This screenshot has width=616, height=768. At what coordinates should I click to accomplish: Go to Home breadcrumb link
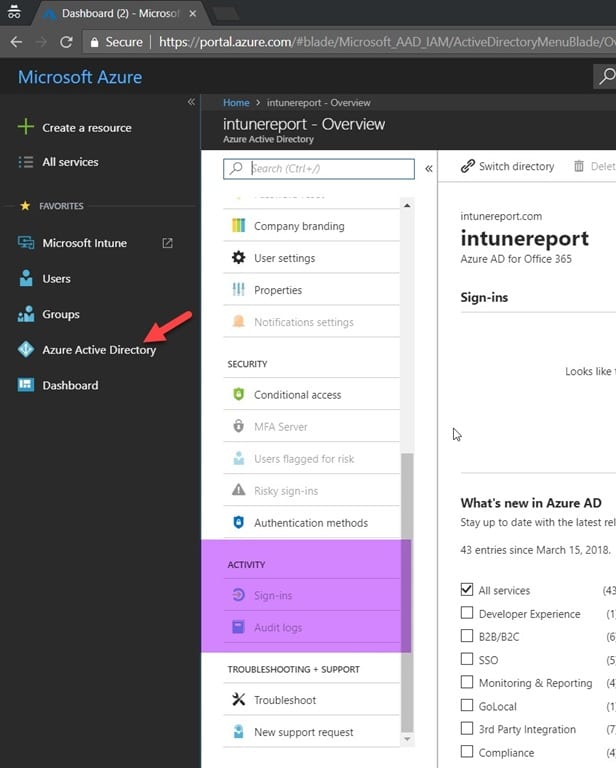tap(236, 103)
